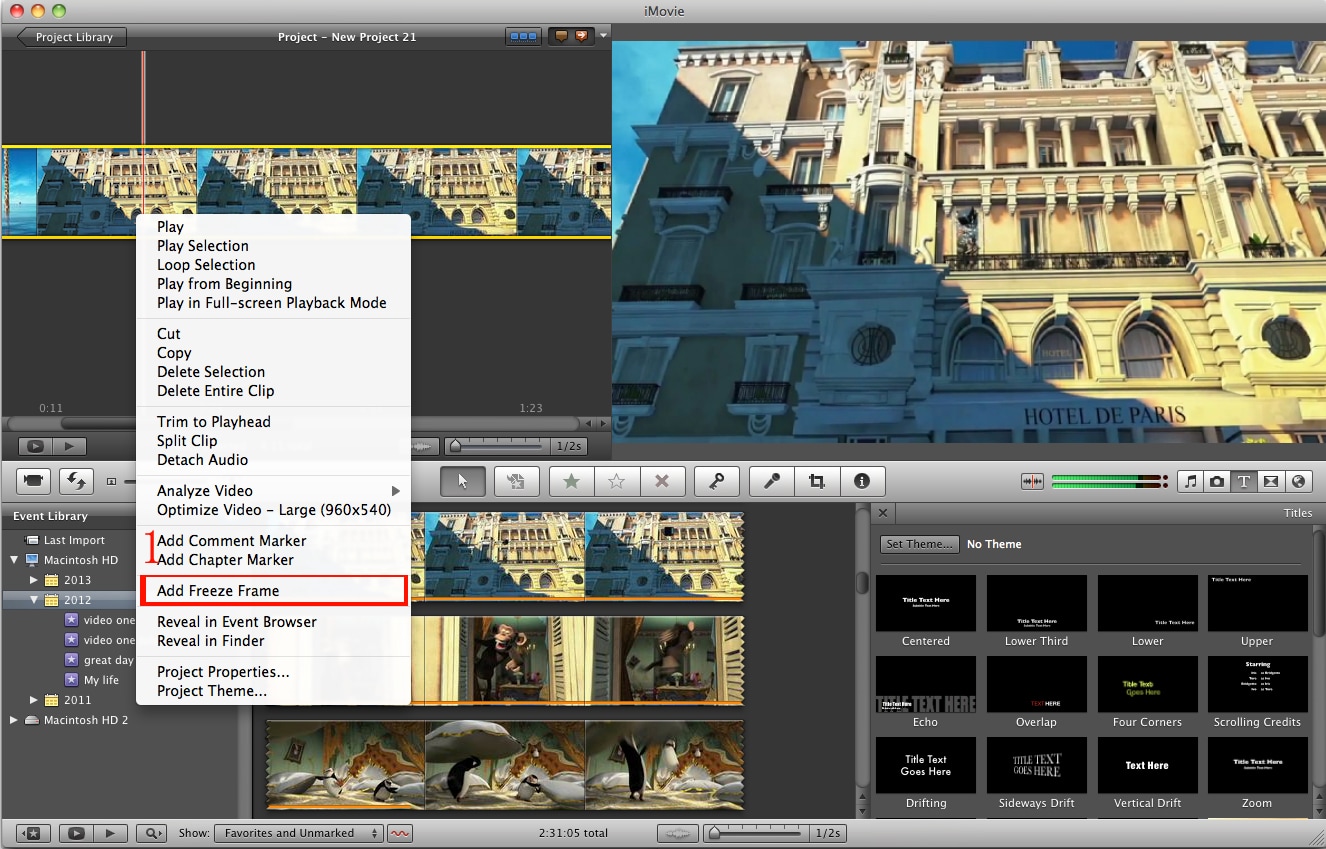This screenshot has width=1326, height=849.
Task: Pick the Four Corners title style
Action: pyautogui.click(x=1147, y=684)
